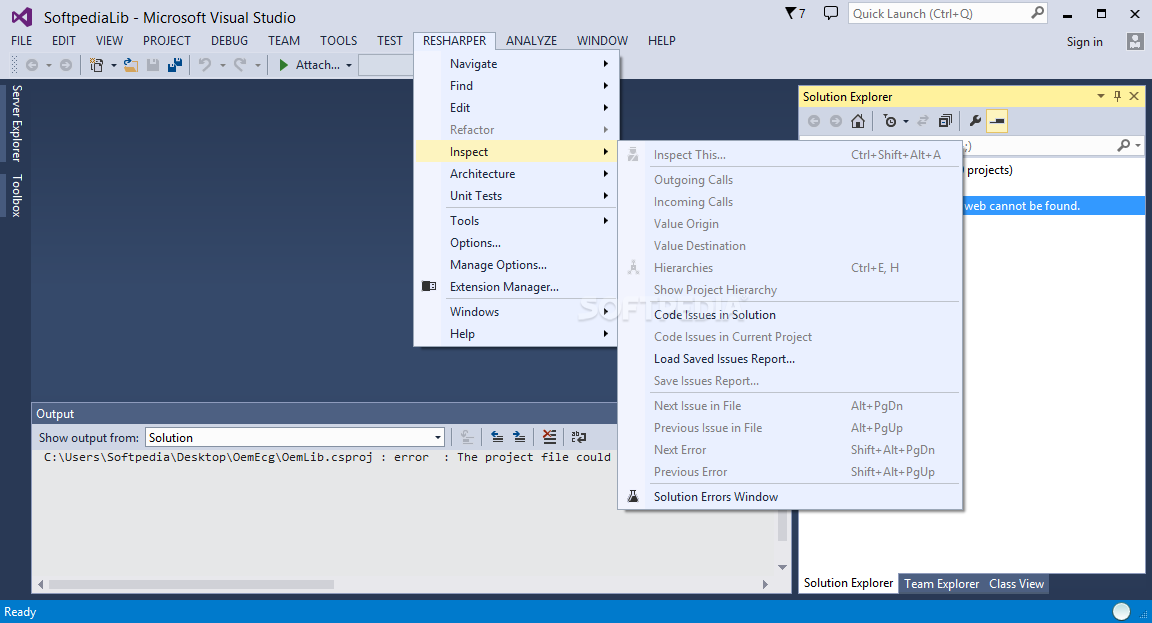Click the Solution Explorer search box magnifier

click(x=1123, y=145)
